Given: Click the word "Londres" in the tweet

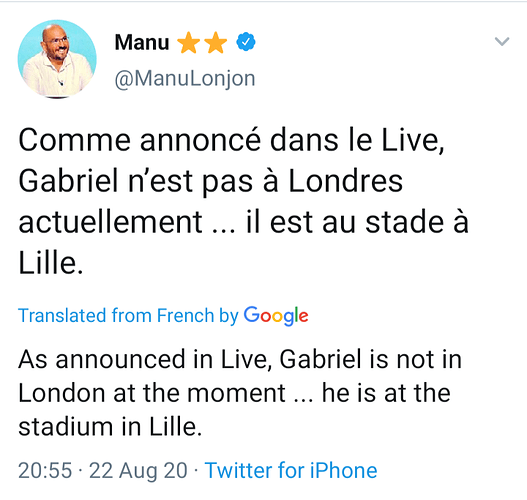Looking at the screenshot, I should click(x=346, y=181).
